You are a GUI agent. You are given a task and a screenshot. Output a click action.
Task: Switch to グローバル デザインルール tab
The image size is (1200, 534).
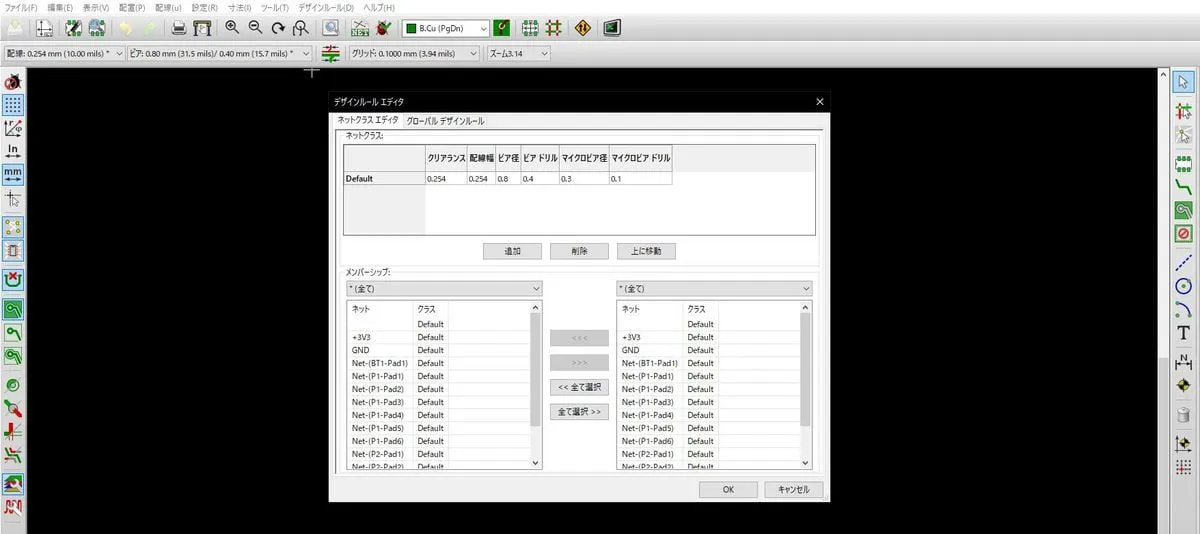445,121
